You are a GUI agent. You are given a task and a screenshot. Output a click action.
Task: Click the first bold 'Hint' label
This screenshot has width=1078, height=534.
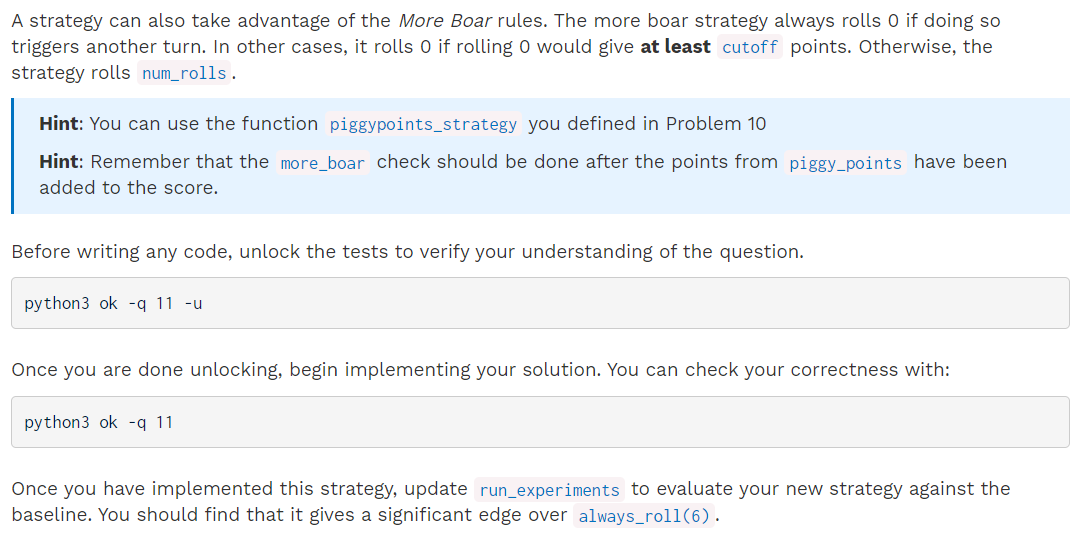60,124
